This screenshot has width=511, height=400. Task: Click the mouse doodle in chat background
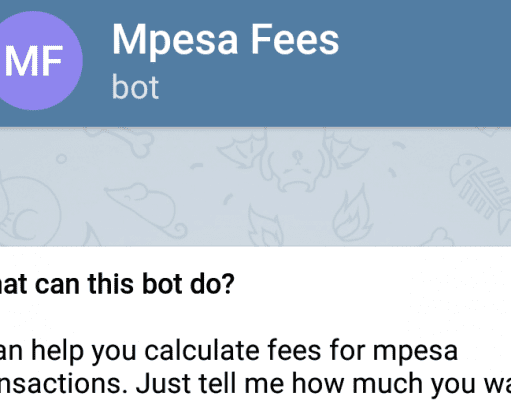[x=146, y=209]
